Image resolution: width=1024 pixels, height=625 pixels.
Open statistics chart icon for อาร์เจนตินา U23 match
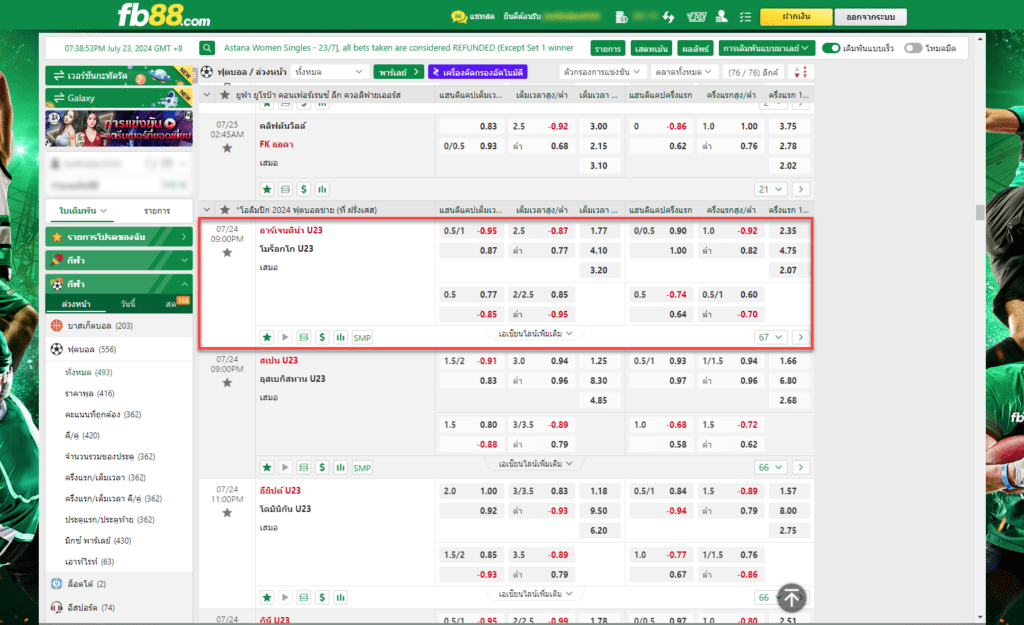340,337
